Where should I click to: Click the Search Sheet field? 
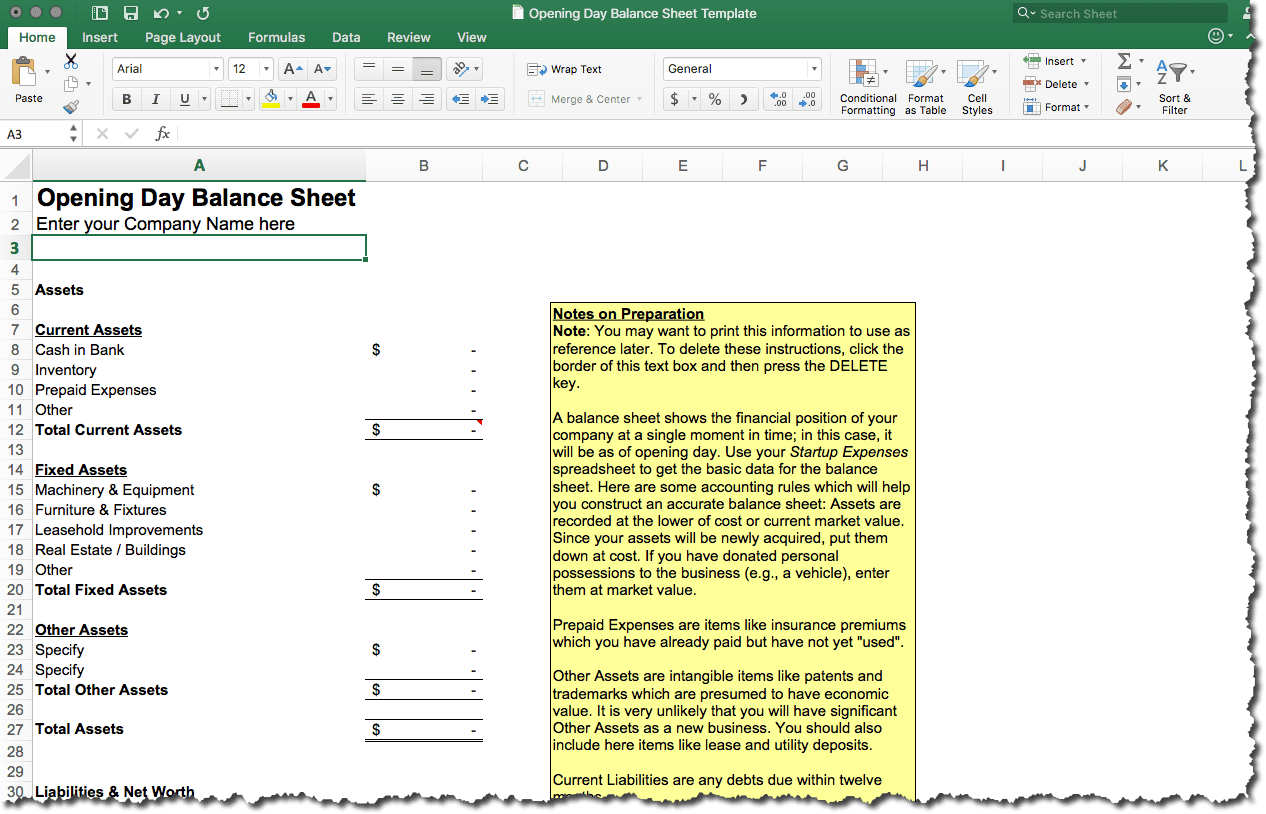point(1120,13)
